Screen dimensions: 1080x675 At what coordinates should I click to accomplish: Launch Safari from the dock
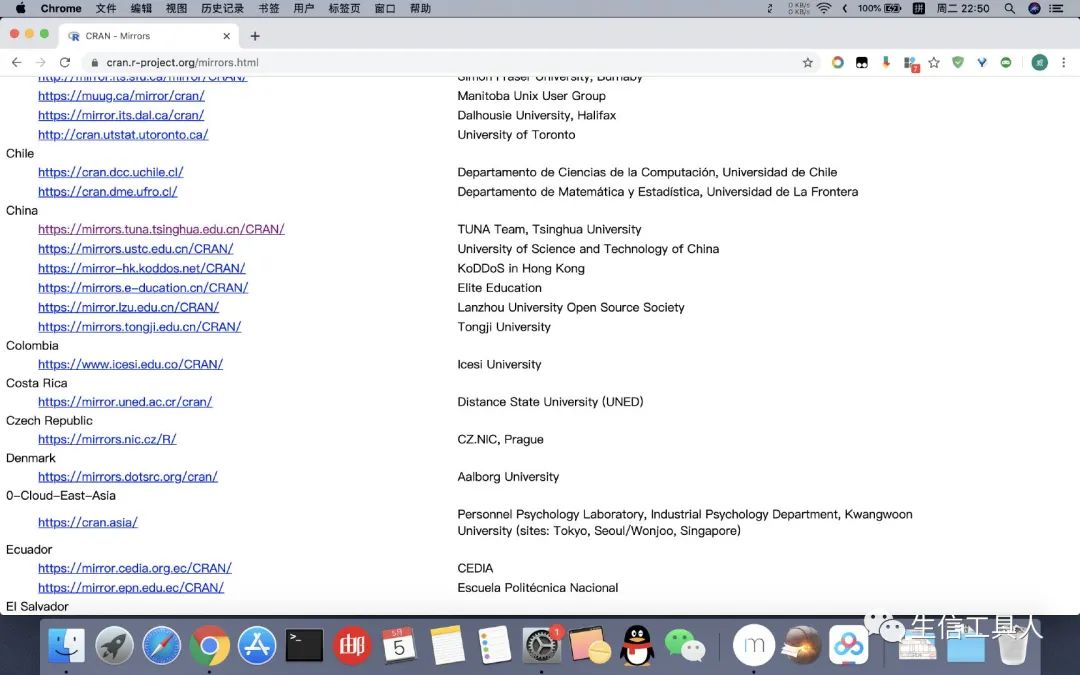coord(162,646)
